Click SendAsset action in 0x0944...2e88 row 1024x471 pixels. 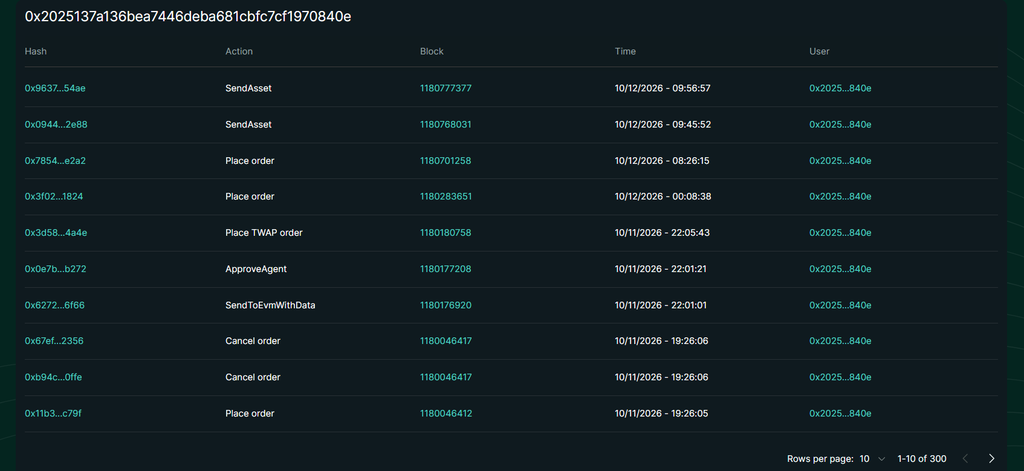pyautogui.click(x=248, y=124)
